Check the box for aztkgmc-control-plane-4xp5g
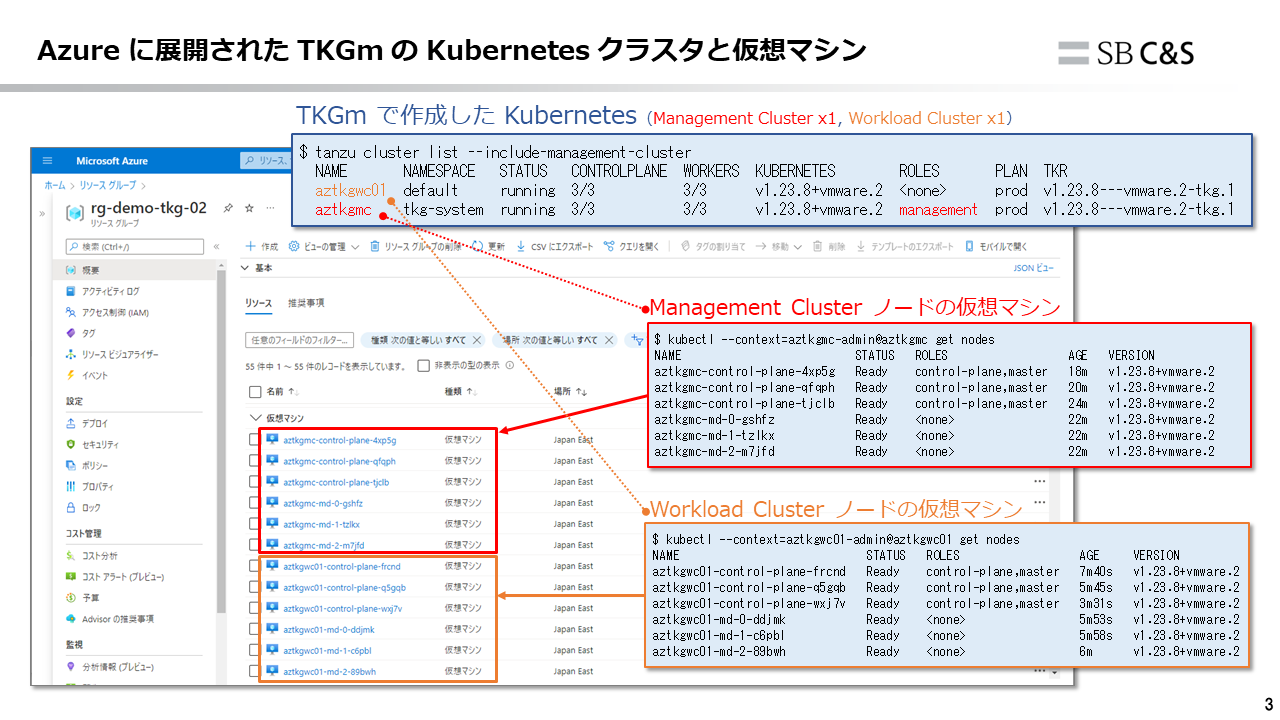The width and height of the screenshot is (1280, 720). pos(255,440)
